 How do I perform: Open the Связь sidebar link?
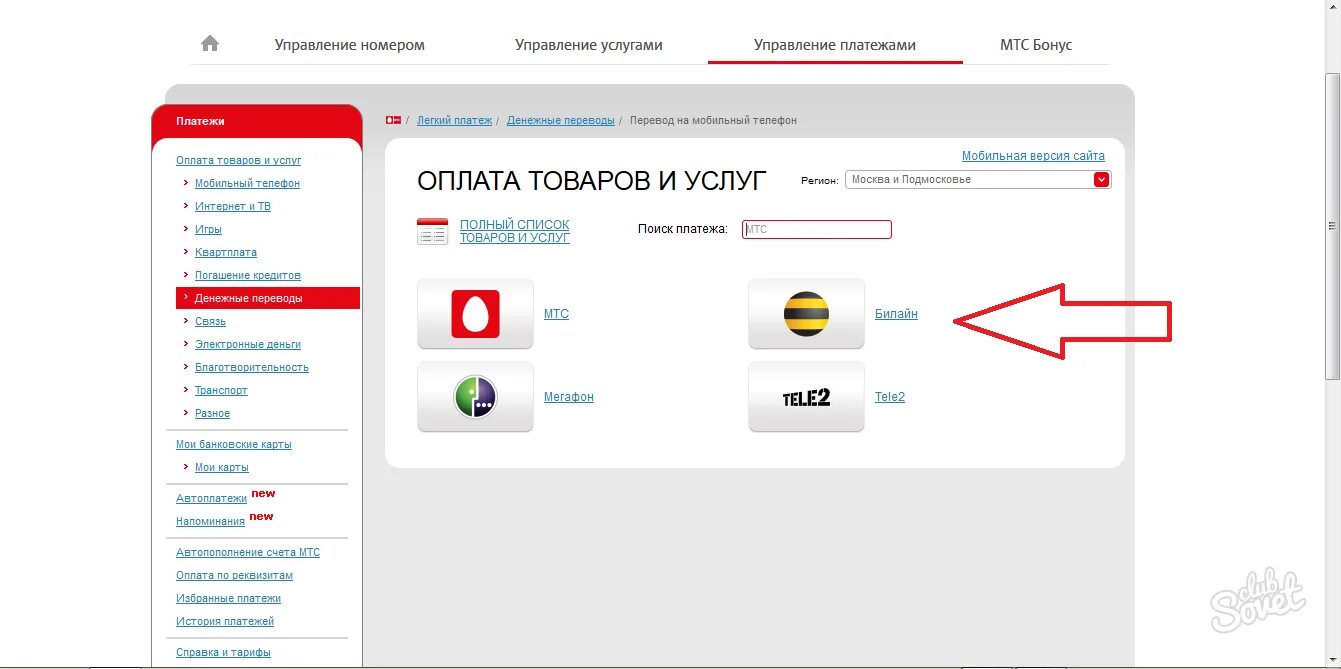210,321
